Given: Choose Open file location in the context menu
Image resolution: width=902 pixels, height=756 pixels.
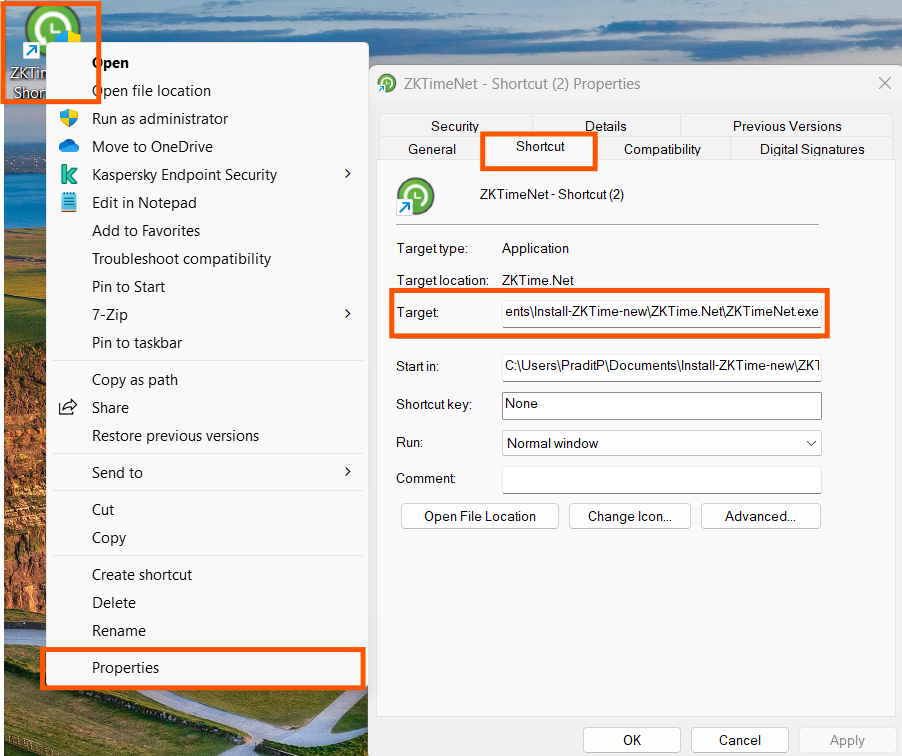Looking at the screenshot, I should click(207, 91).
